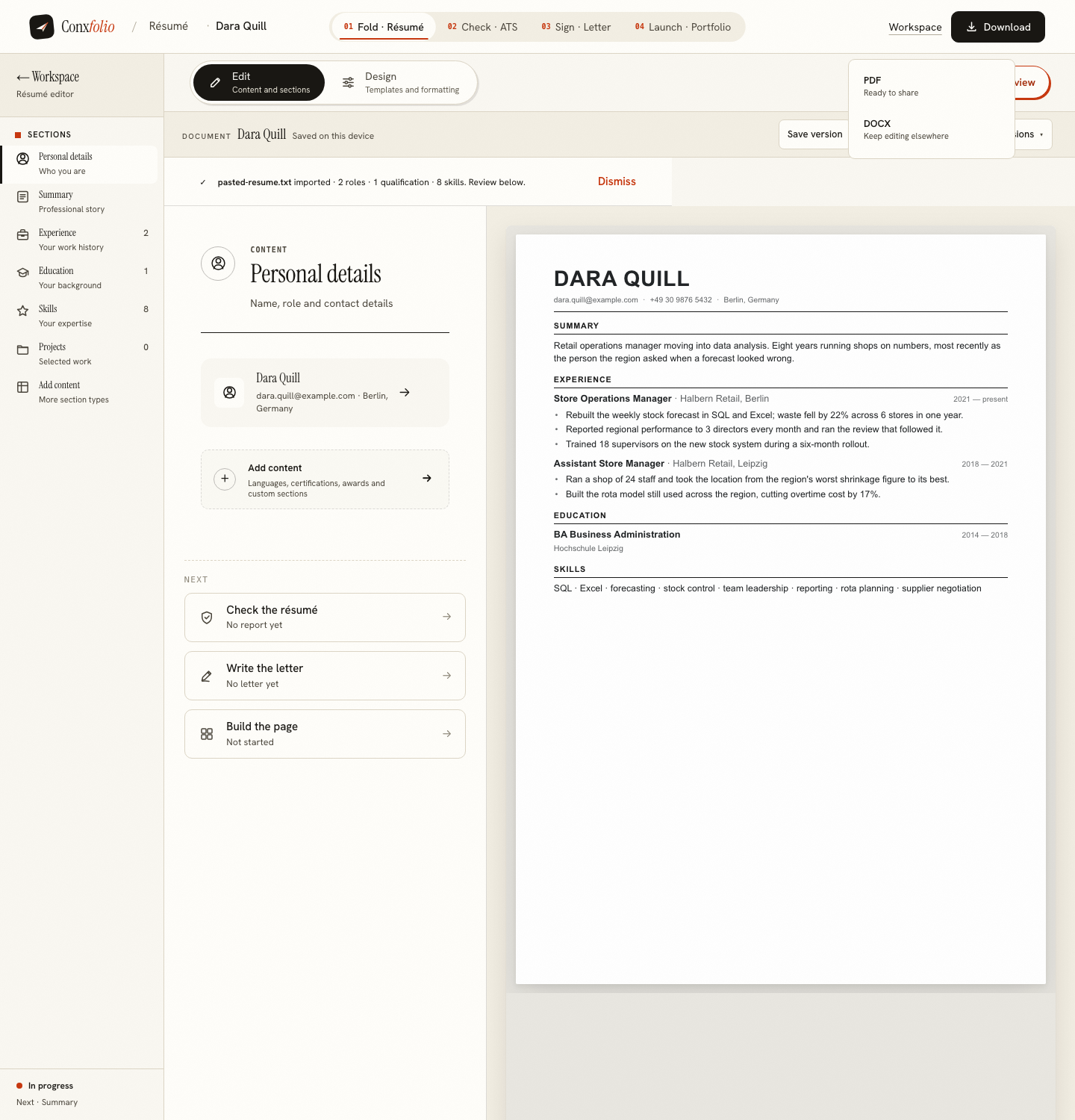Click the download arrow icon in Download button
The width and height of the screenshot is (1075, 1120).
tap(971, 27)
